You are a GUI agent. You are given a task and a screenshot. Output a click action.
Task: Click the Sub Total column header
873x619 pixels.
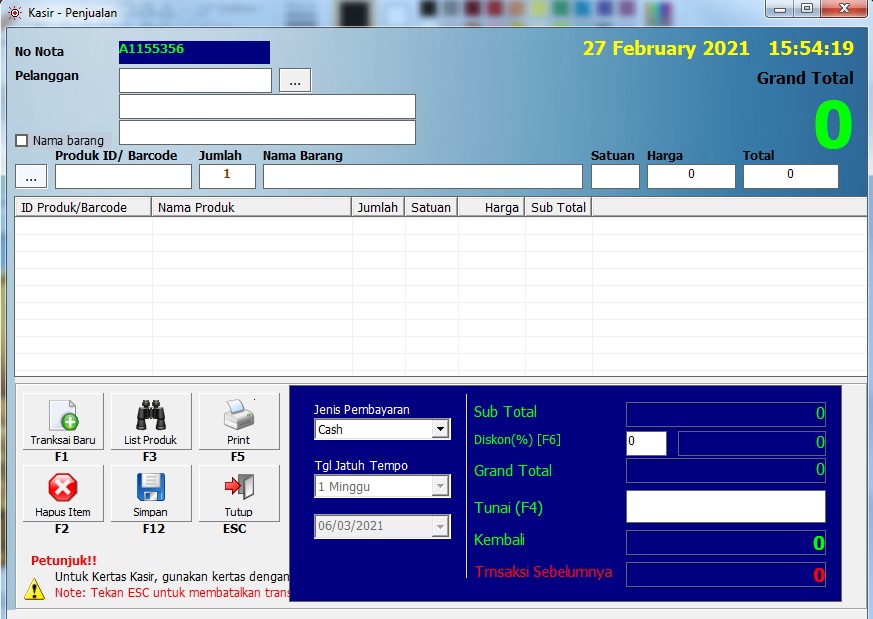pyautogui.click(x=558, y=207)
